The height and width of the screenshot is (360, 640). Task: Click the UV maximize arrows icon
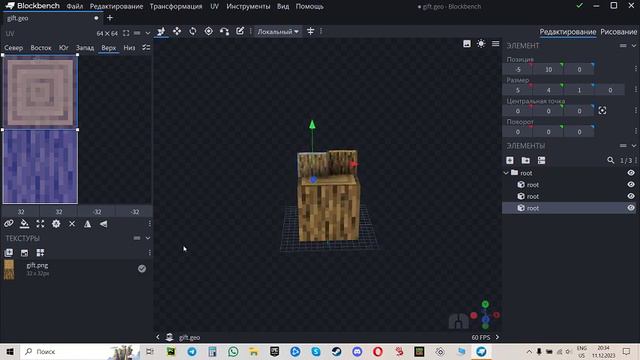(x=40, y=224)
